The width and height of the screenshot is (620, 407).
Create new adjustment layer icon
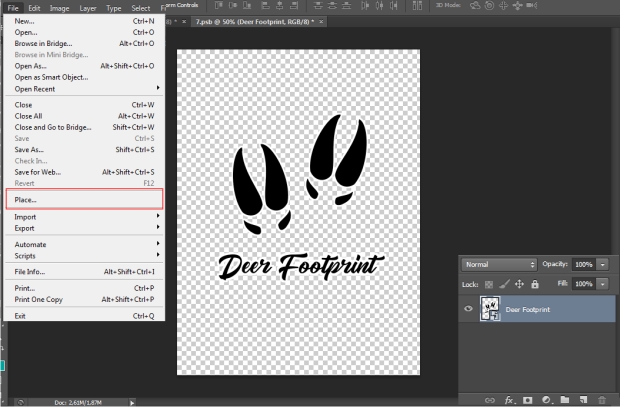coord(545,399)
